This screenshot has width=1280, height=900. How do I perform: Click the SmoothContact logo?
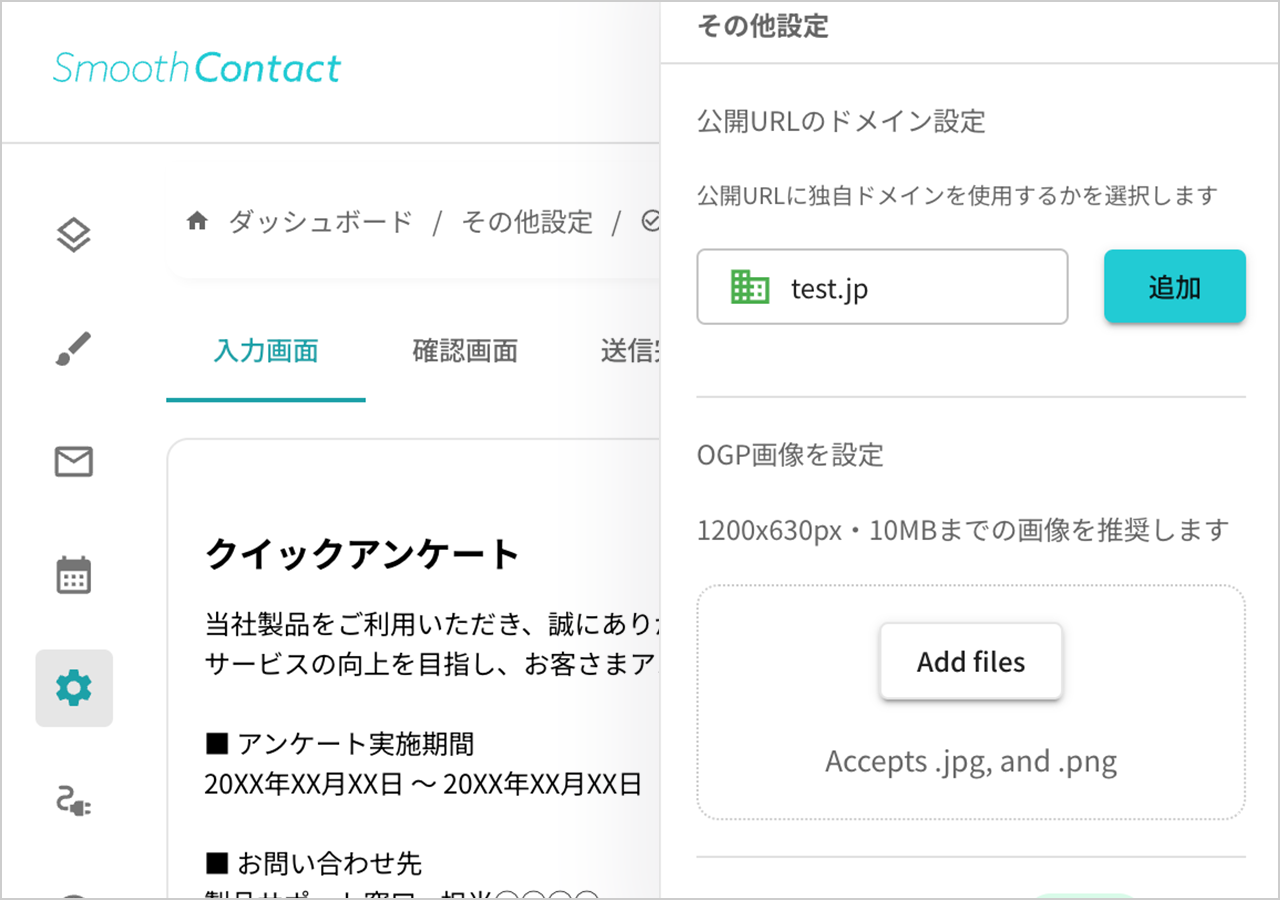(x=196, y=68)
